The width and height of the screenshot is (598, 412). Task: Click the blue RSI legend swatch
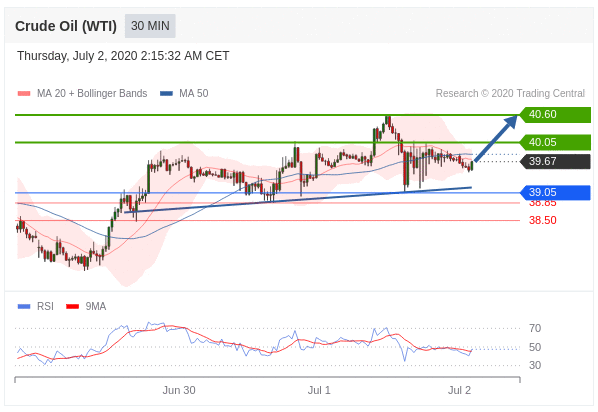pyautogui.click(x=24, y=306)
